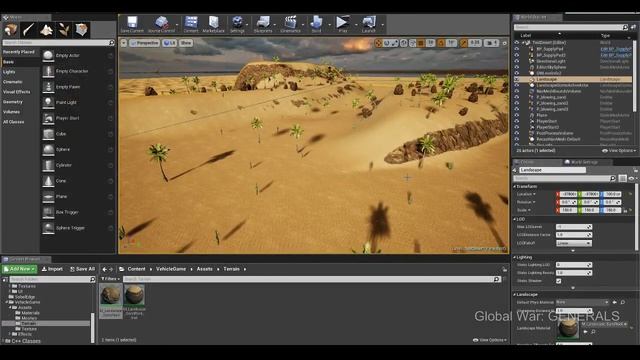The height and width of the screenshot is (360, 640).
Task: Toggle visibility of BP_SupplyPad2 actor
Action: tap(517, 55)
